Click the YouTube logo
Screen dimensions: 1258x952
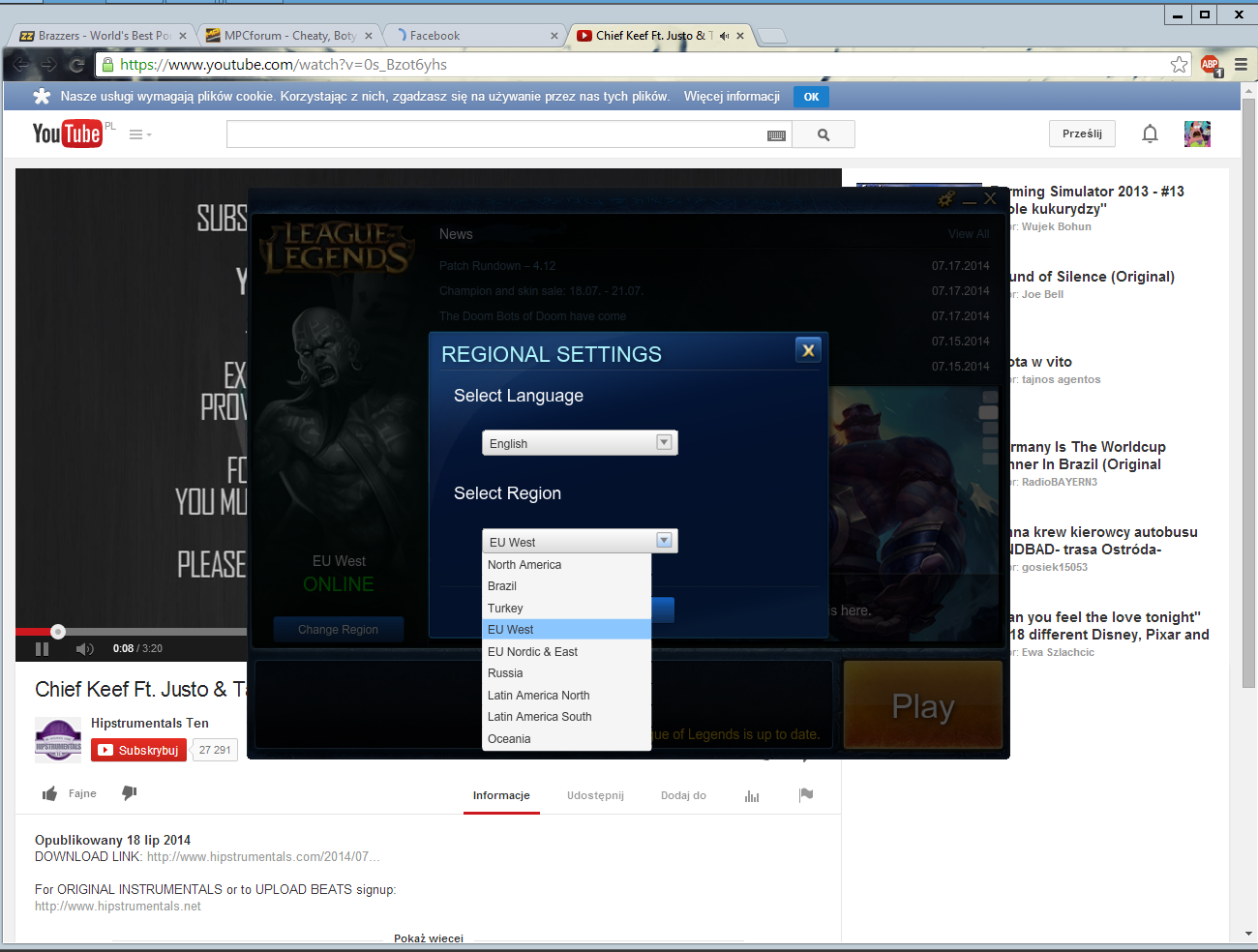click(67, 134)
